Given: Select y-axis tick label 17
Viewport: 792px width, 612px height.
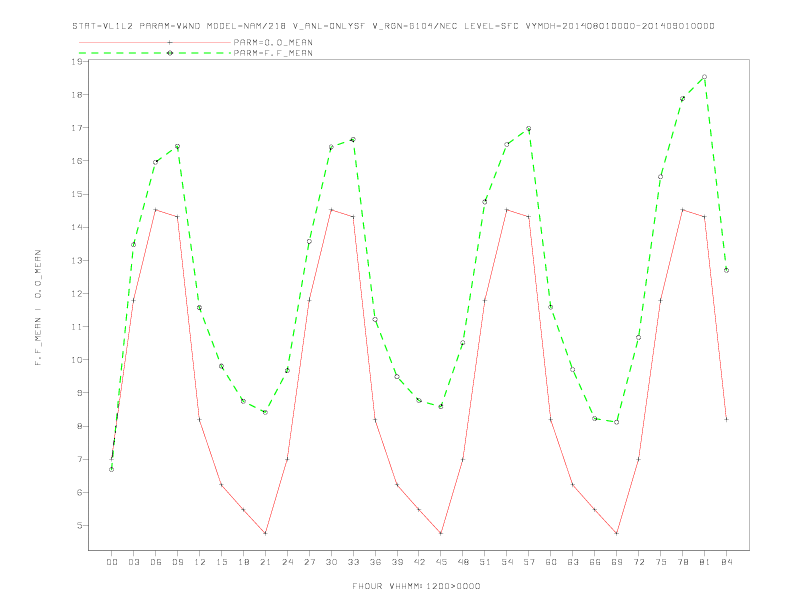Looking at the screenshot, I should [77, 128].
